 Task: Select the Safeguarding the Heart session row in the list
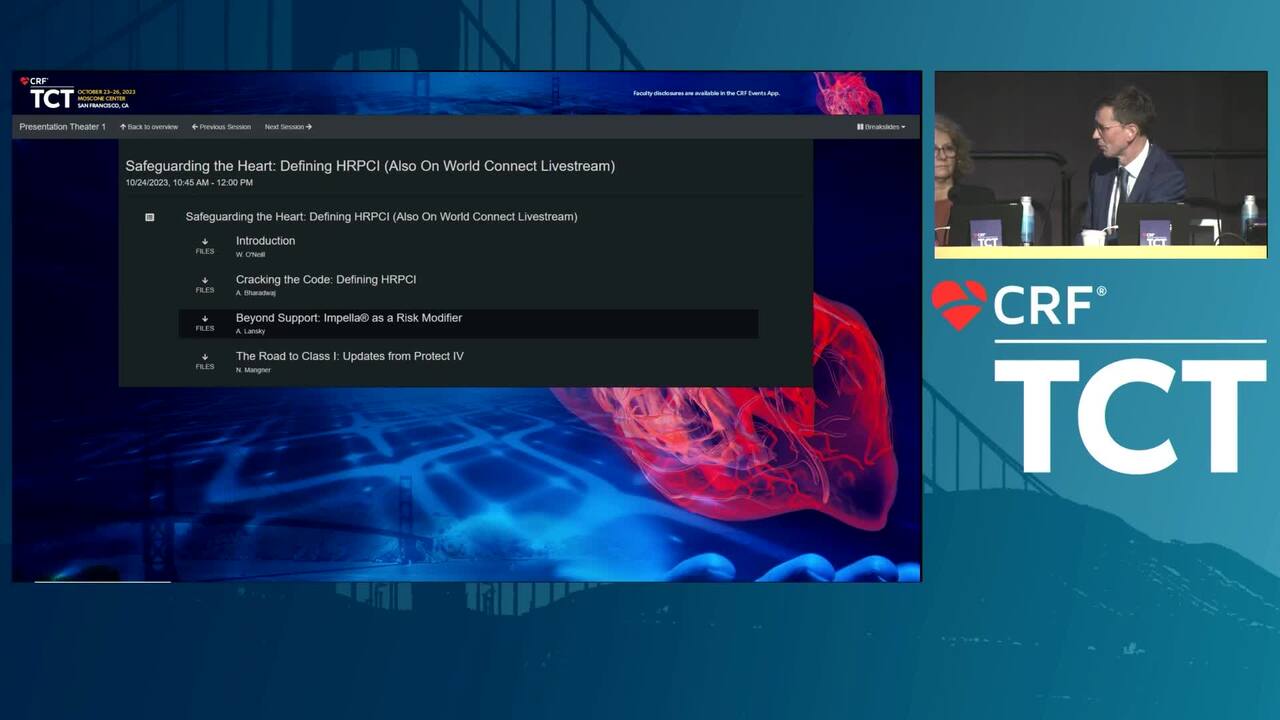click(x=381, y=217)
